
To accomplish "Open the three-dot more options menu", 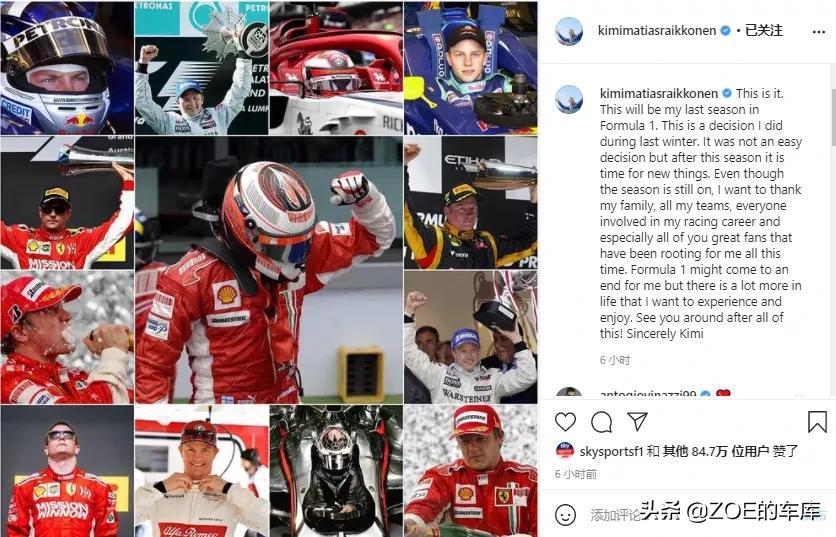I will coord(819,32).
